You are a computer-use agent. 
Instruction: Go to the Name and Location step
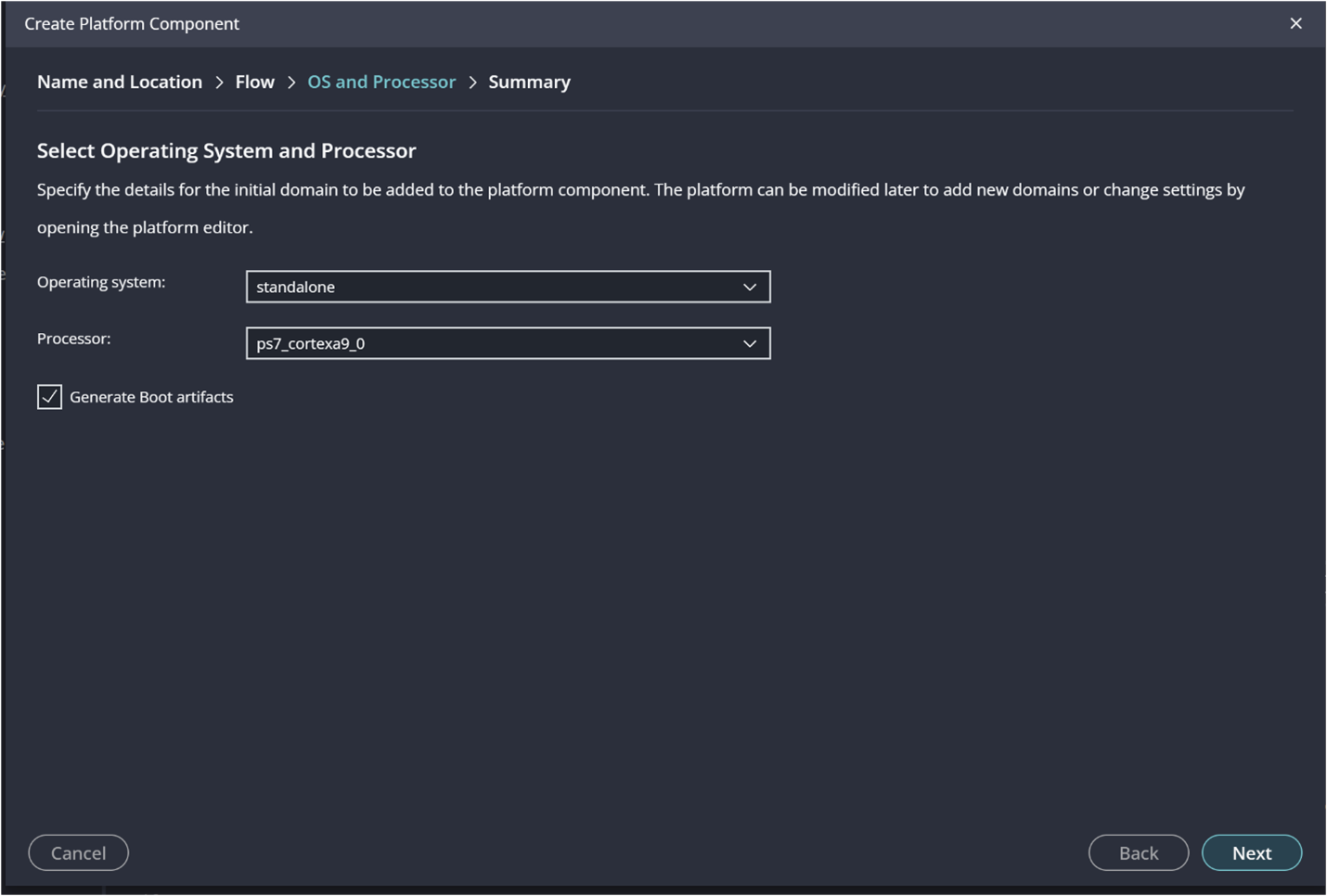(x=120, y=82)
